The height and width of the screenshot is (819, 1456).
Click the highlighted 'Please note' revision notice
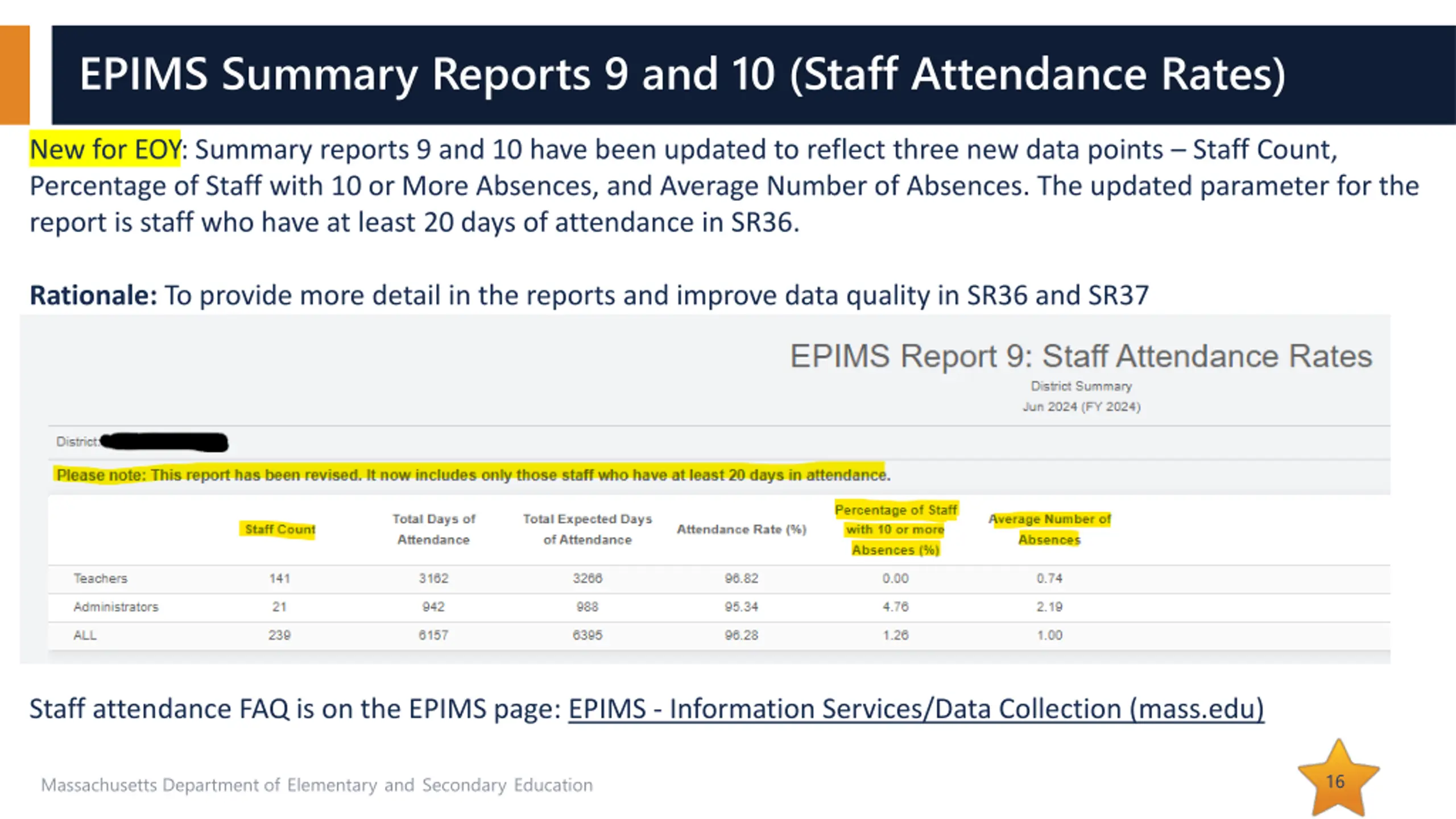pyautogui.click(x=473, y=475)
